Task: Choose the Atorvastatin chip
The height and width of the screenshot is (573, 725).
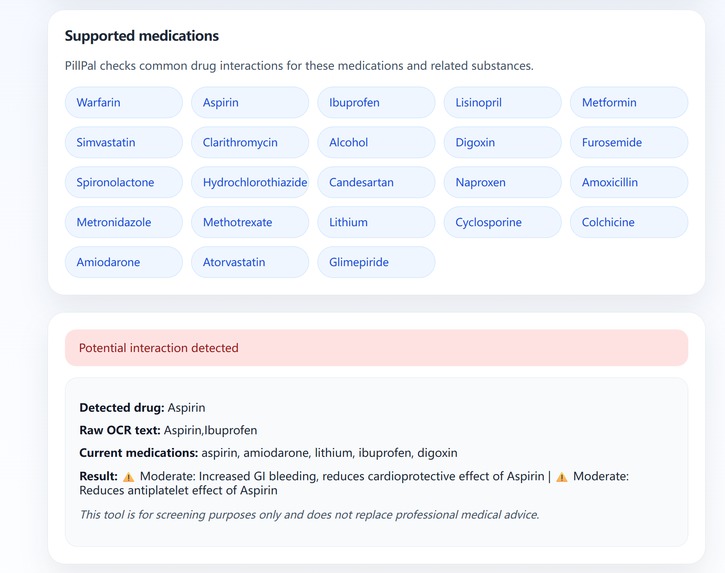Action: 250,262
